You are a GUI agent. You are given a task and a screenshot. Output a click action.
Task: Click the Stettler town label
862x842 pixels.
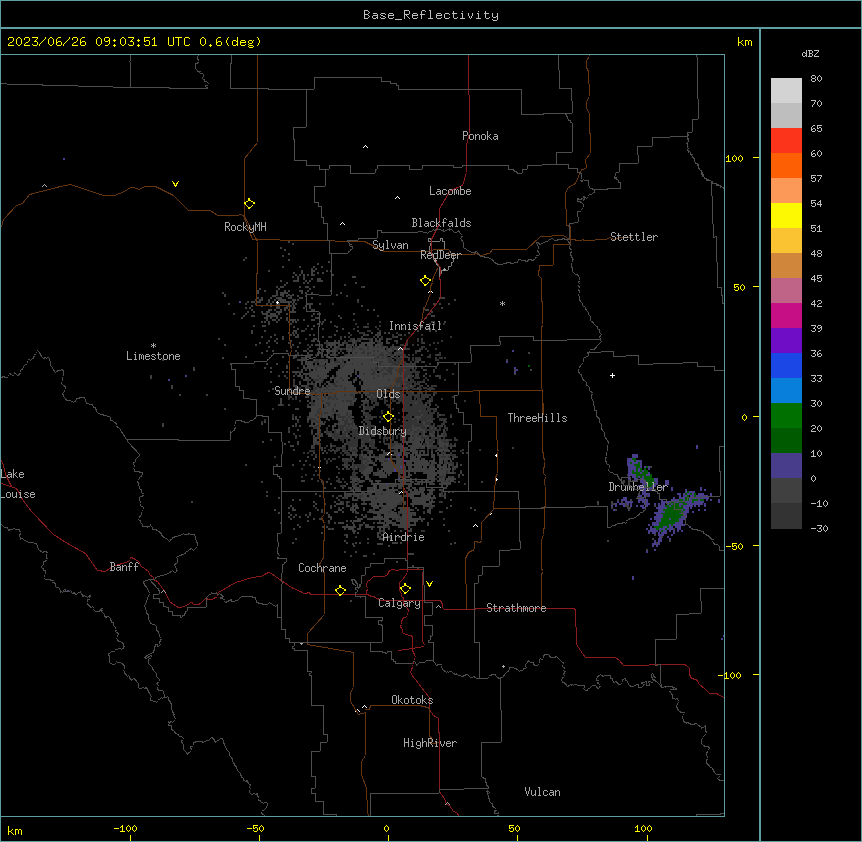pyautogui.click(x=634, y=237)
